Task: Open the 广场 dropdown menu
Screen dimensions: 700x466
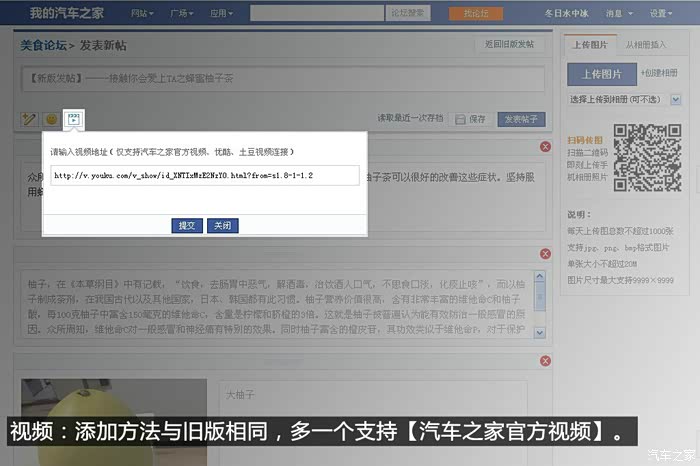Action: coord(181,13)
